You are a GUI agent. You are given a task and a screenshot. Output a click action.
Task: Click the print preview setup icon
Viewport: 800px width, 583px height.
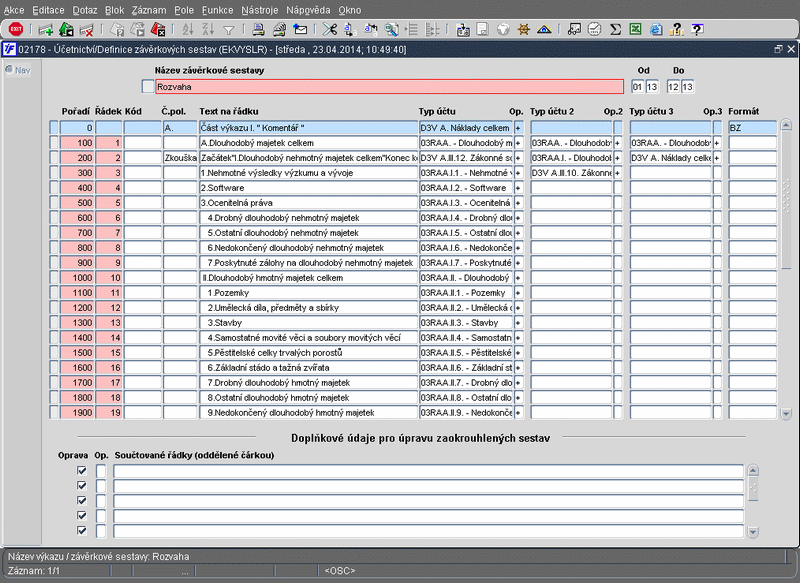[279, 30]
